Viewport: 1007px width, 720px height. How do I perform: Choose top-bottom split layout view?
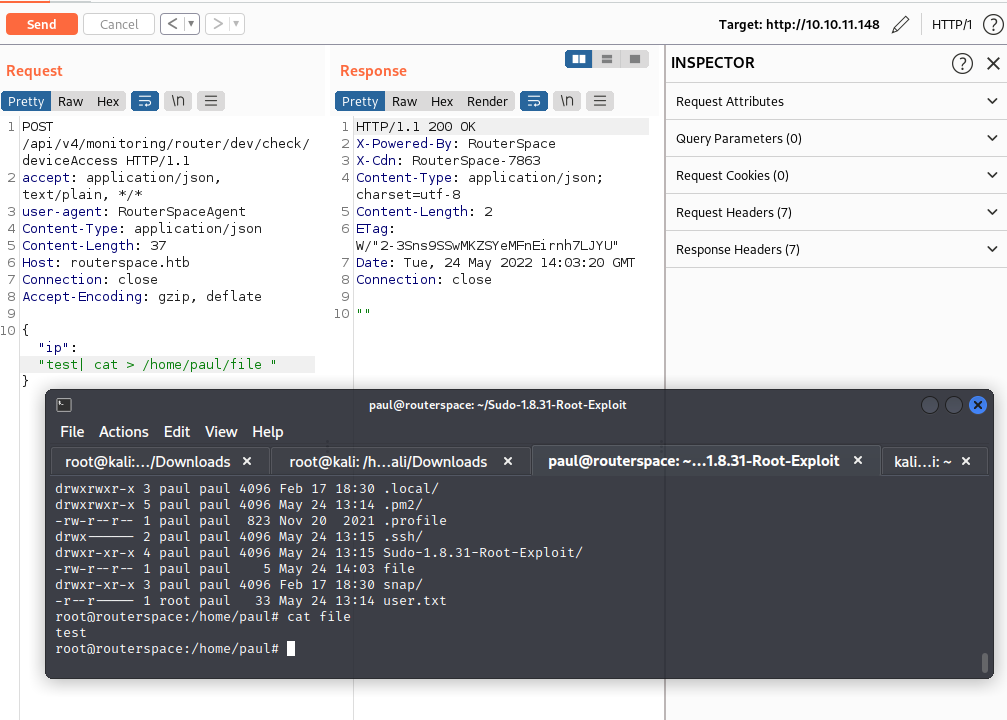[607, 59]
